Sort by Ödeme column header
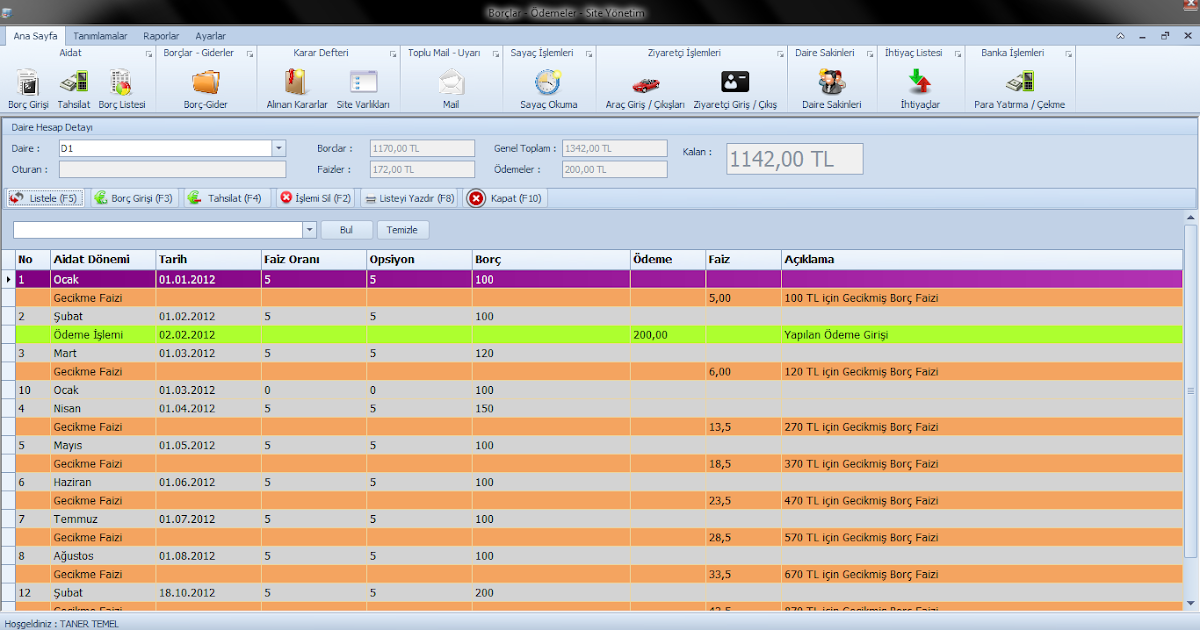1200x630 pixels. click(x=668, y=259)
